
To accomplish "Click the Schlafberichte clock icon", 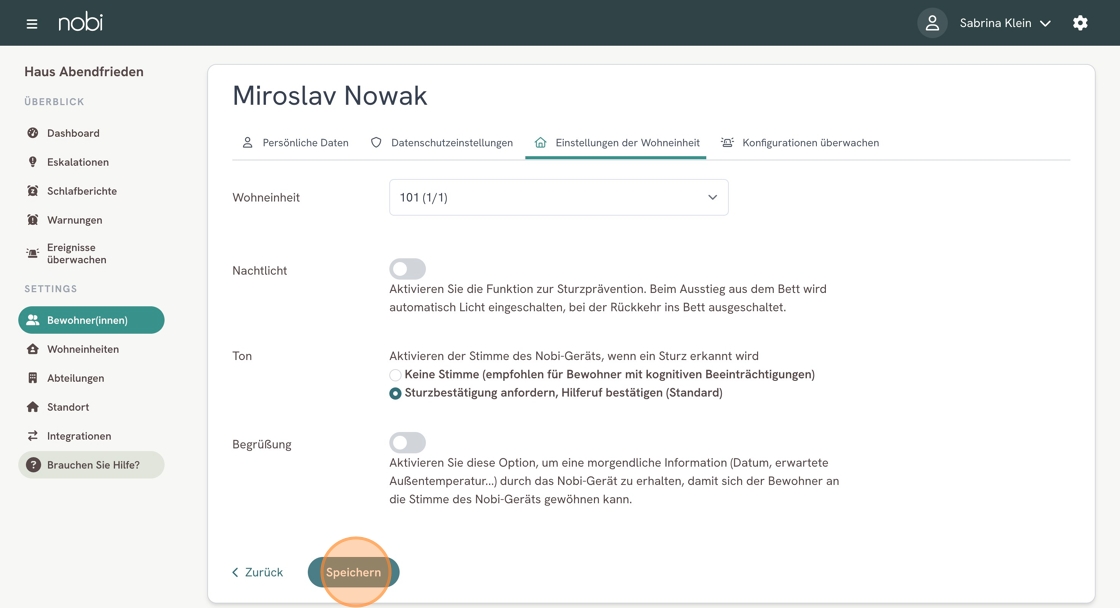I will point(32,191).
